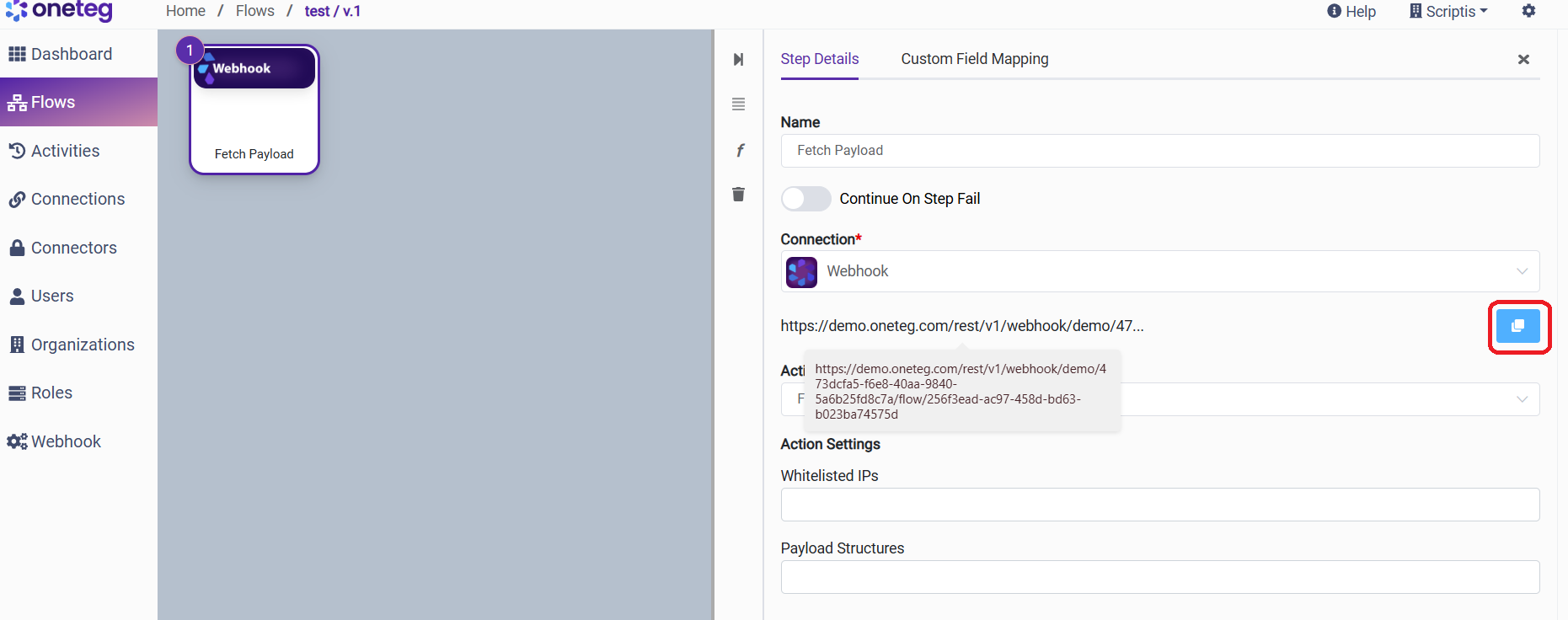The height and width of the screenshot is (620, 1568).
Task: Delete step using trash icon
Action: pyautogui.click(x=738, y=195)
